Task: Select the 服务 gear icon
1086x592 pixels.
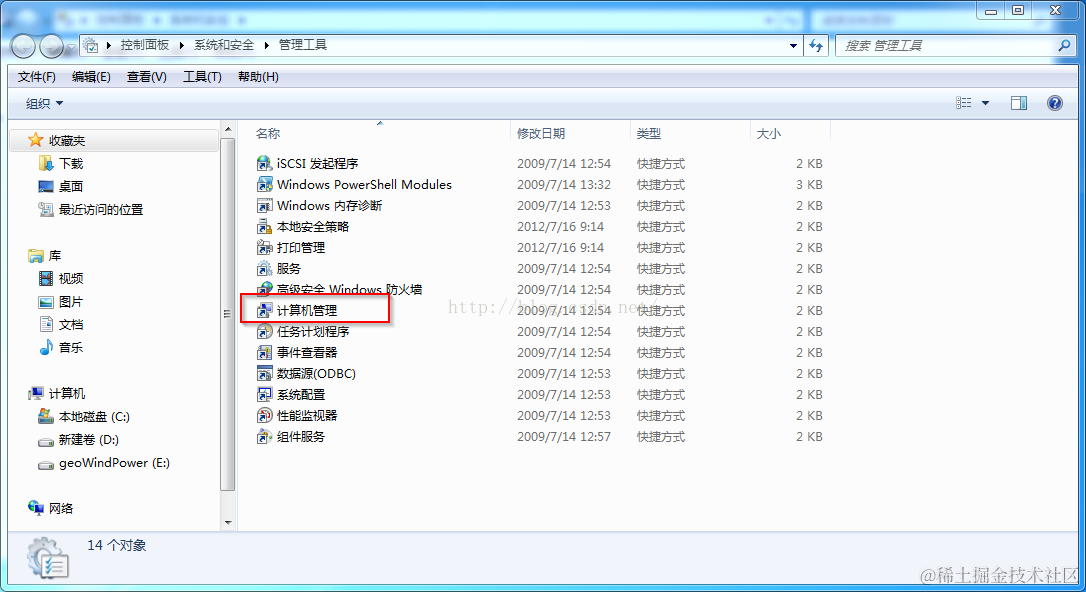Action: [264, 269]
